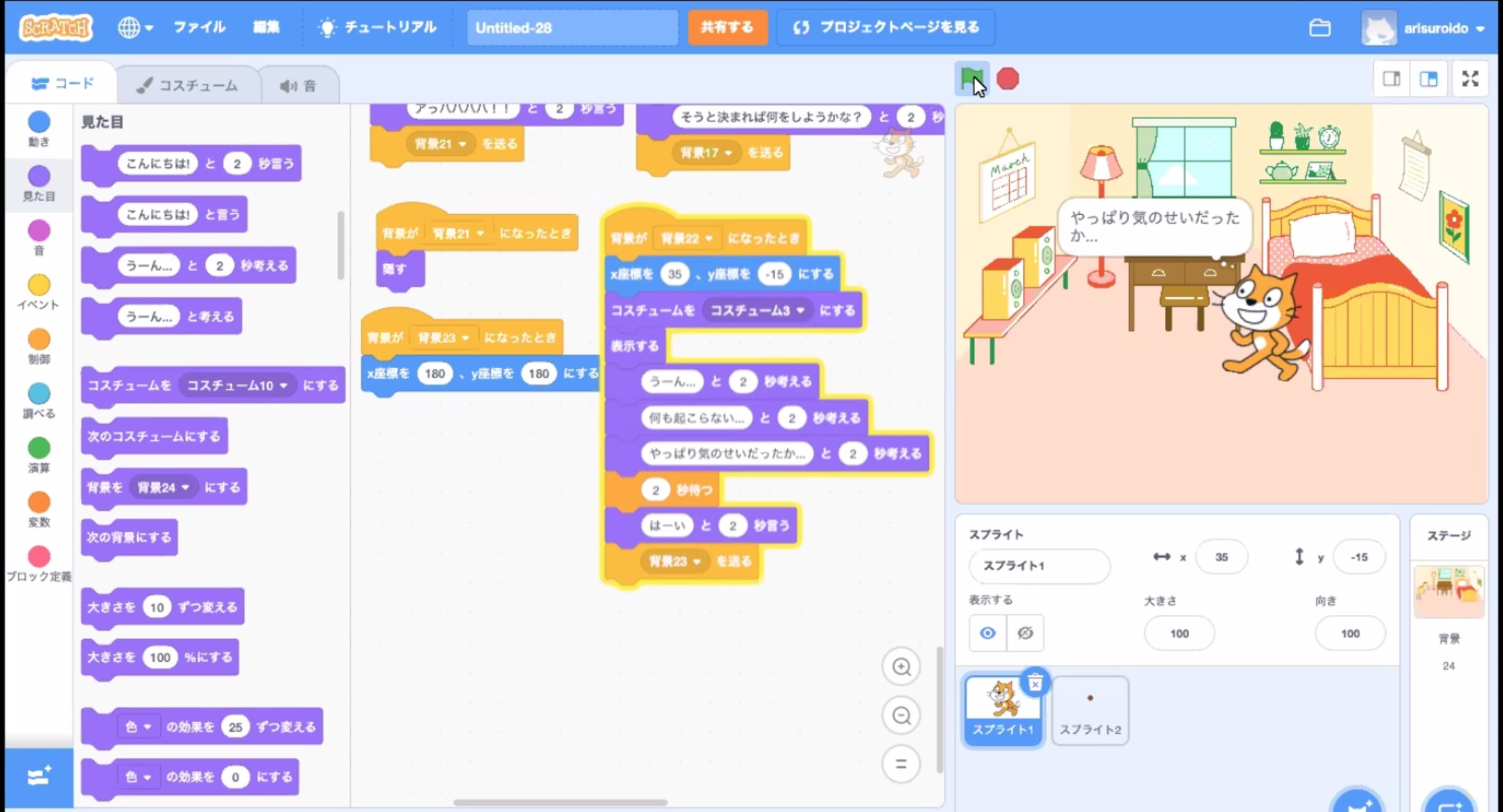Open the add extension button
Screen dimensions: 1503x812
coord(39,777)
